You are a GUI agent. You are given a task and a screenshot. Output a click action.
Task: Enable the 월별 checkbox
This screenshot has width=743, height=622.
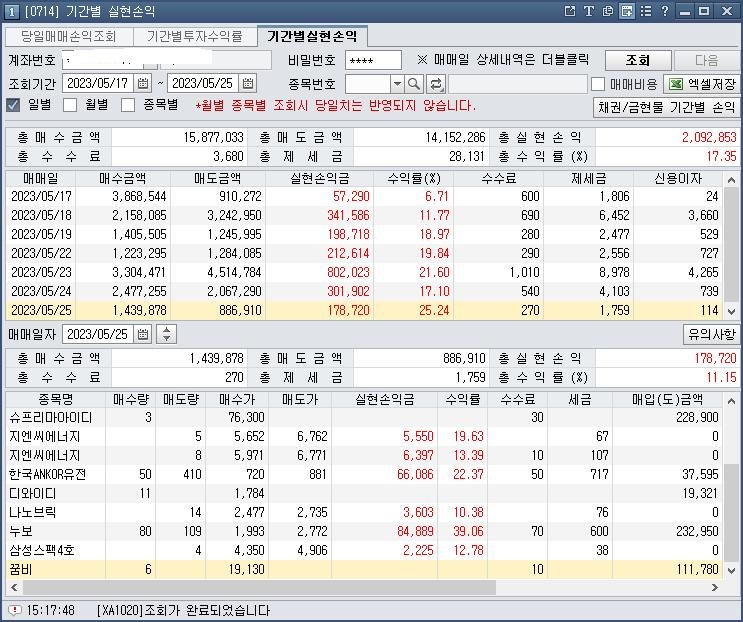[x=70, y=105]
